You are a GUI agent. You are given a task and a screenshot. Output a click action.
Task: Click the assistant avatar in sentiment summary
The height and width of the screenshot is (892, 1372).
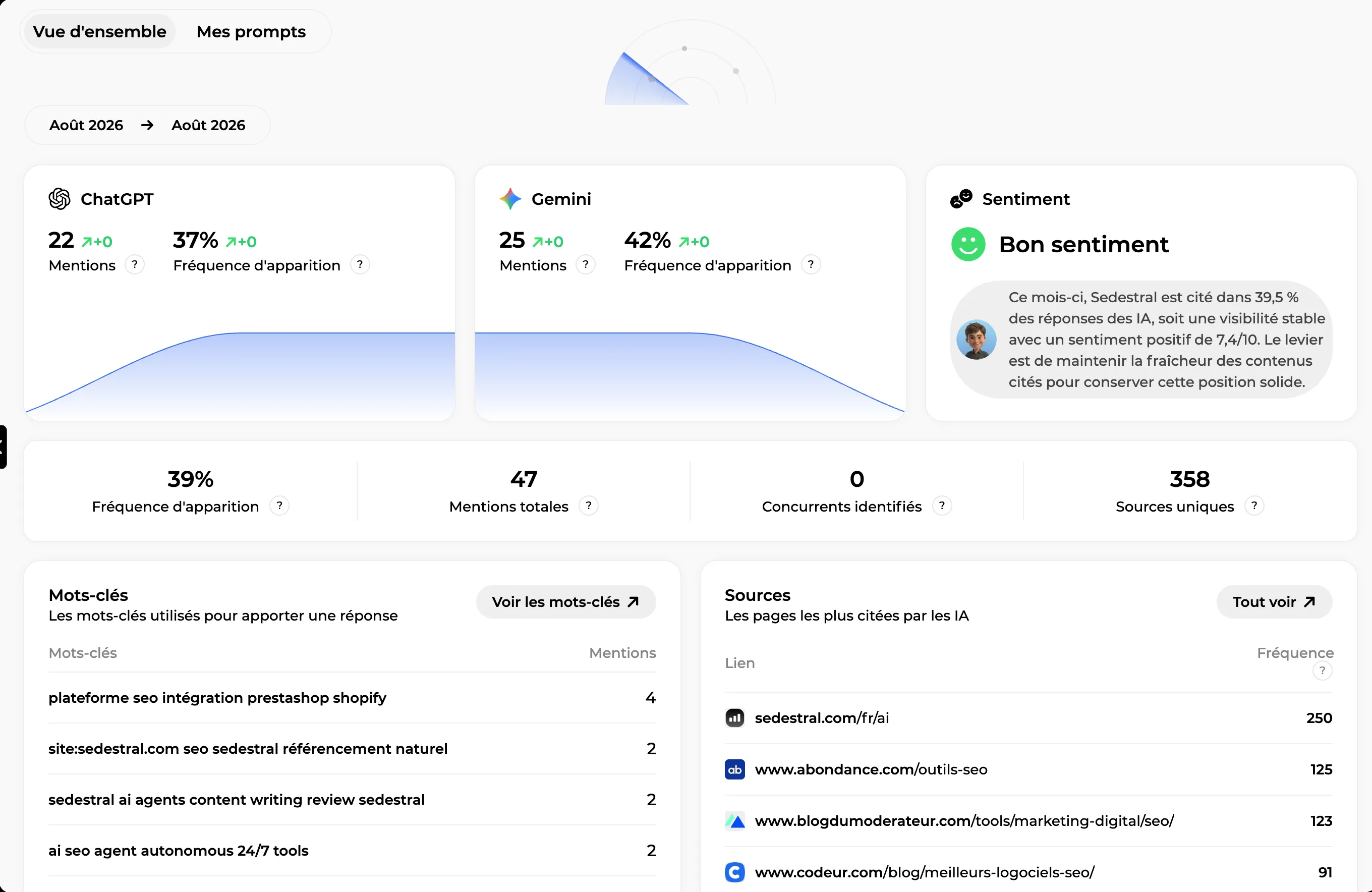tap(976, 340)
